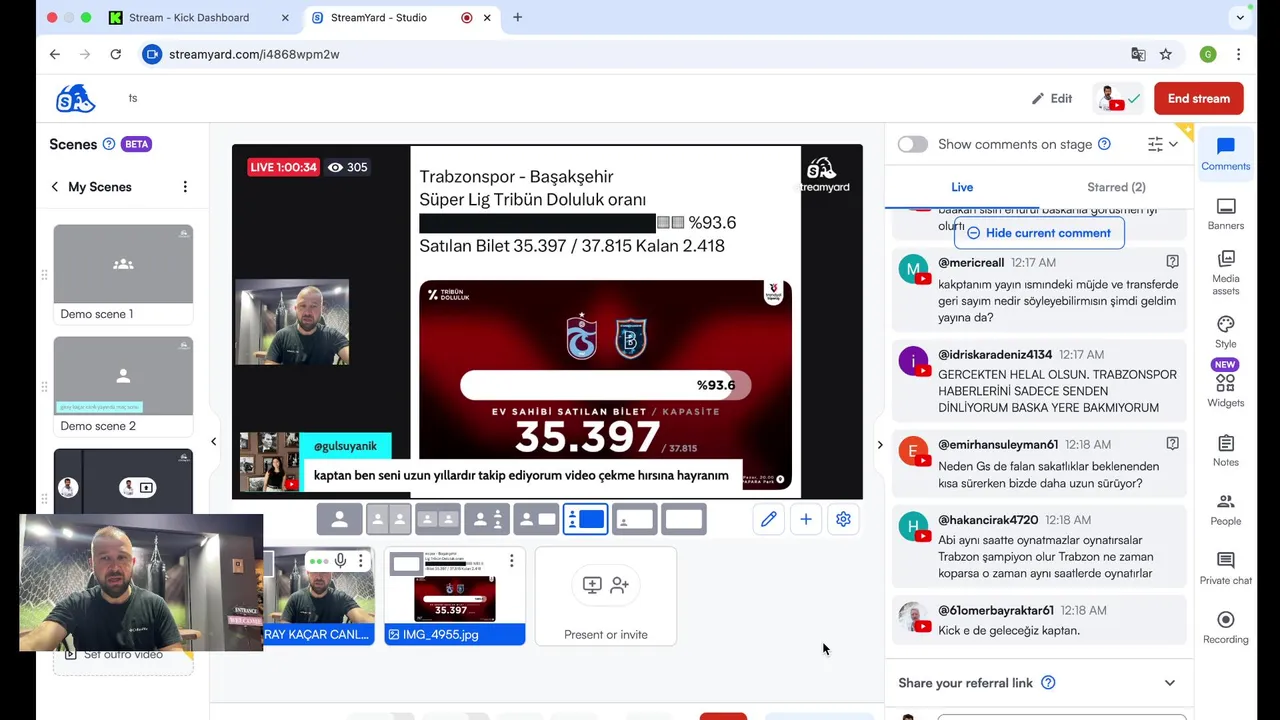The image size is (1280, 720).
Task: Select the person plus screen layout
Action: [x=536, y=519]
